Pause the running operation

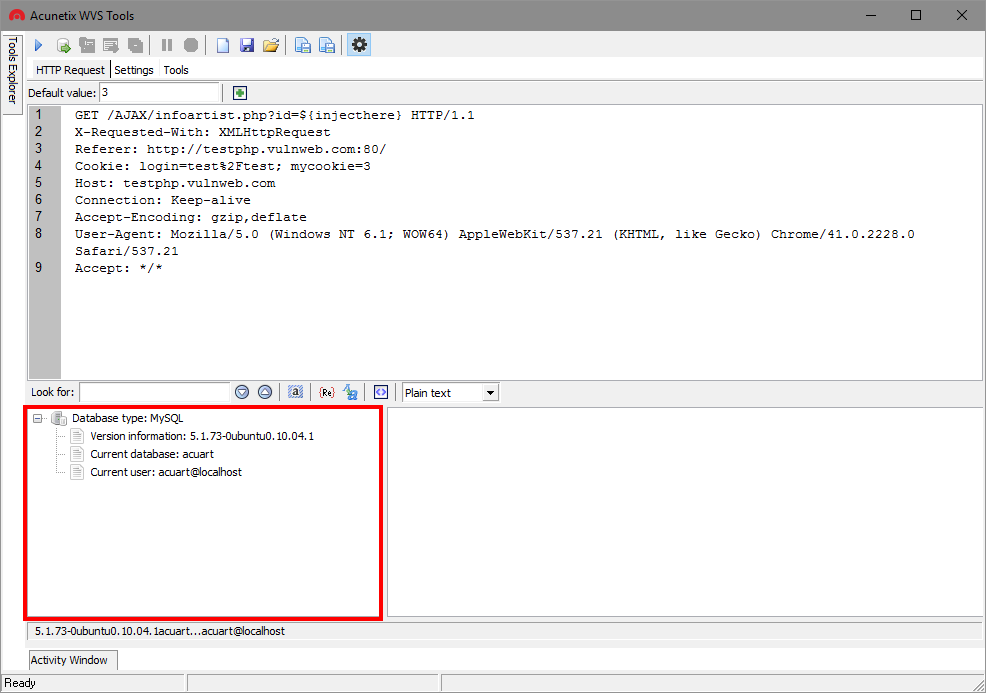(x=167, y=45)
